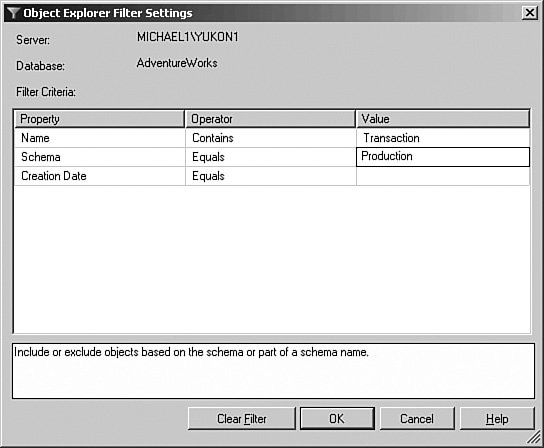This screenshot has width=544, height=448.
Task: Click the Property column header
Action: pyautogui.click(x=100, y=119)
